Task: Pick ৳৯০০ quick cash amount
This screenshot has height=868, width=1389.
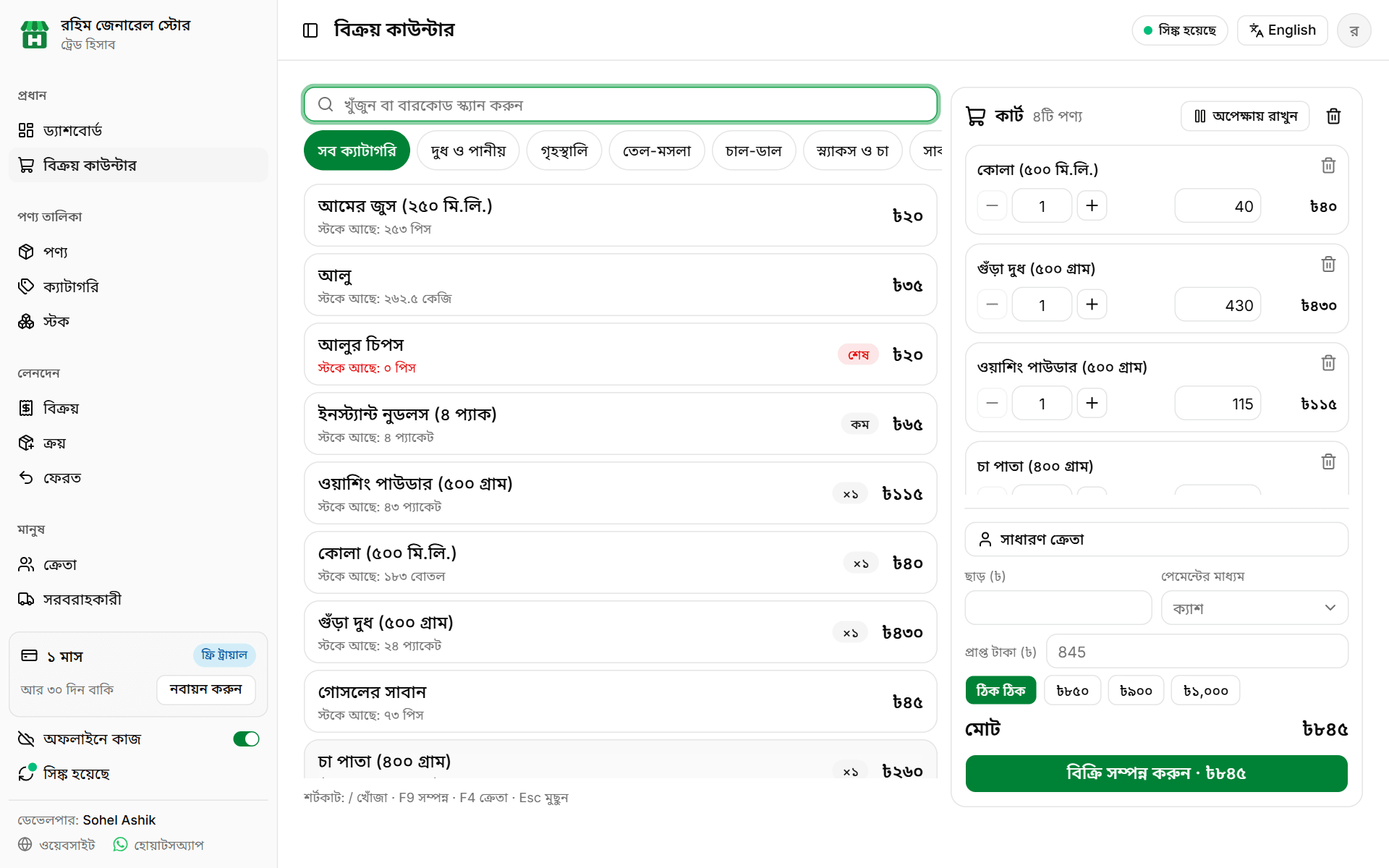Action: click(1136, 691)
